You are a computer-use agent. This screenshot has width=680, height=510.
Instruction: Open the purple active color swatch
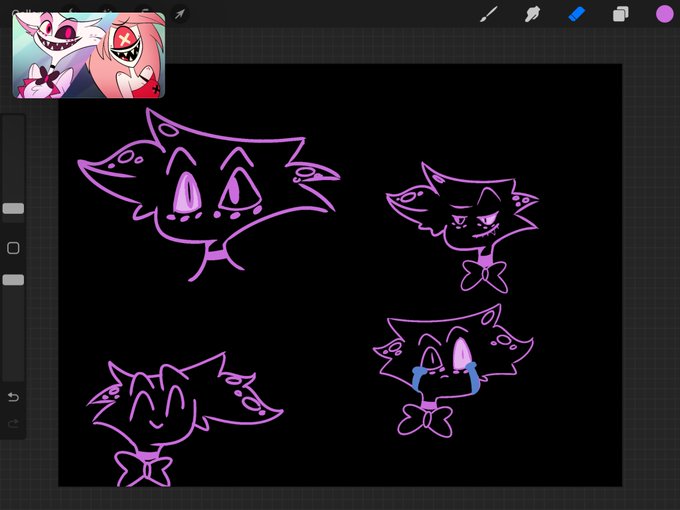tap(664, 14)
